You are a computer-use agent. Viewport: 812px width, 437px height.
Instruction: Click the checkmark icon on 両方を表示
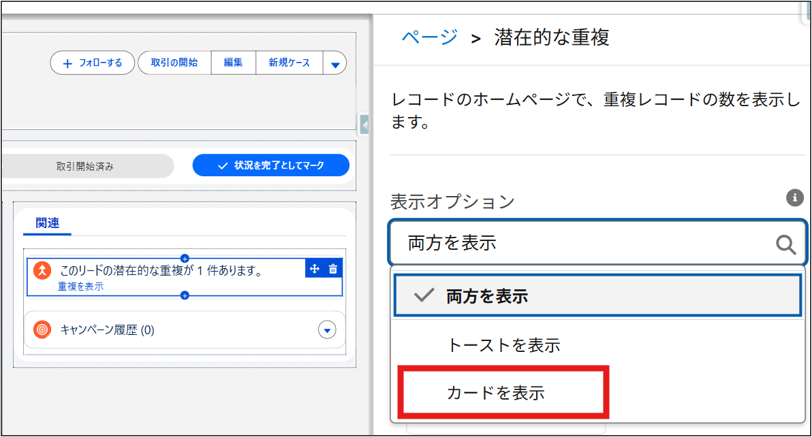tap(424, 296)
